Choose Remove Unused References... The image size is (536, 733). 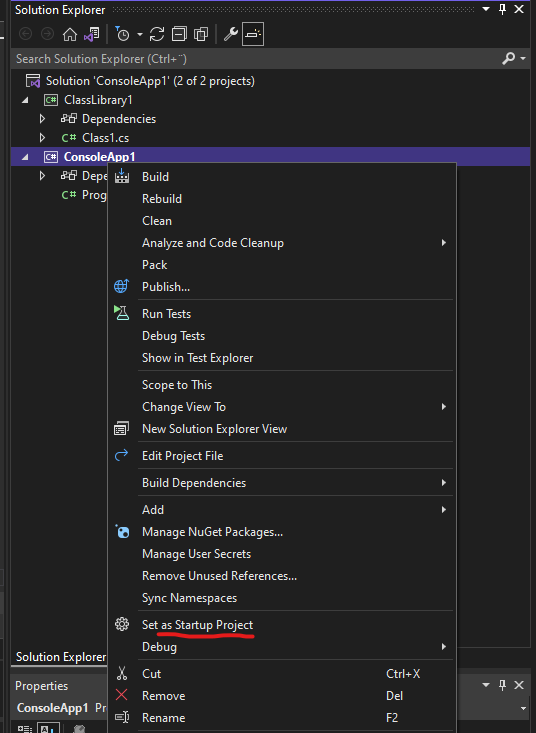219,575
